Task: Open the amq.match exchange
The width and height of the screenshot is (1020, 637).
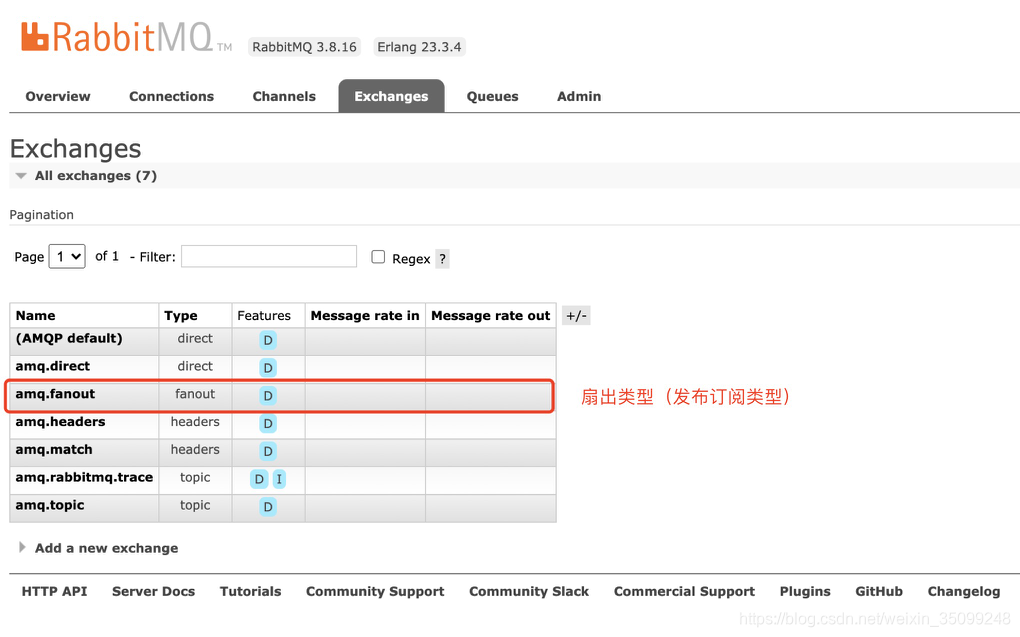Action: click(54, 450)
